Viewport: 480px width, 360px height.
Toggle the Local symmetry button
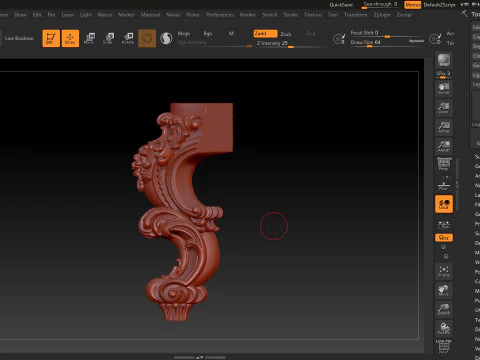[444, 204]
